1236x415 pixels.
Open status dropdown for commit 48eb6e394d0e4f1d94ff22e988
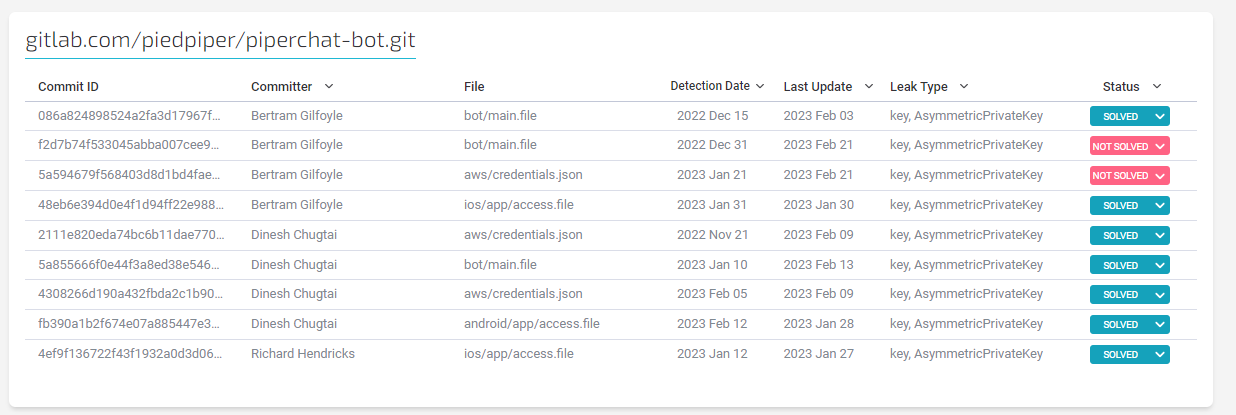[1159, 206]
